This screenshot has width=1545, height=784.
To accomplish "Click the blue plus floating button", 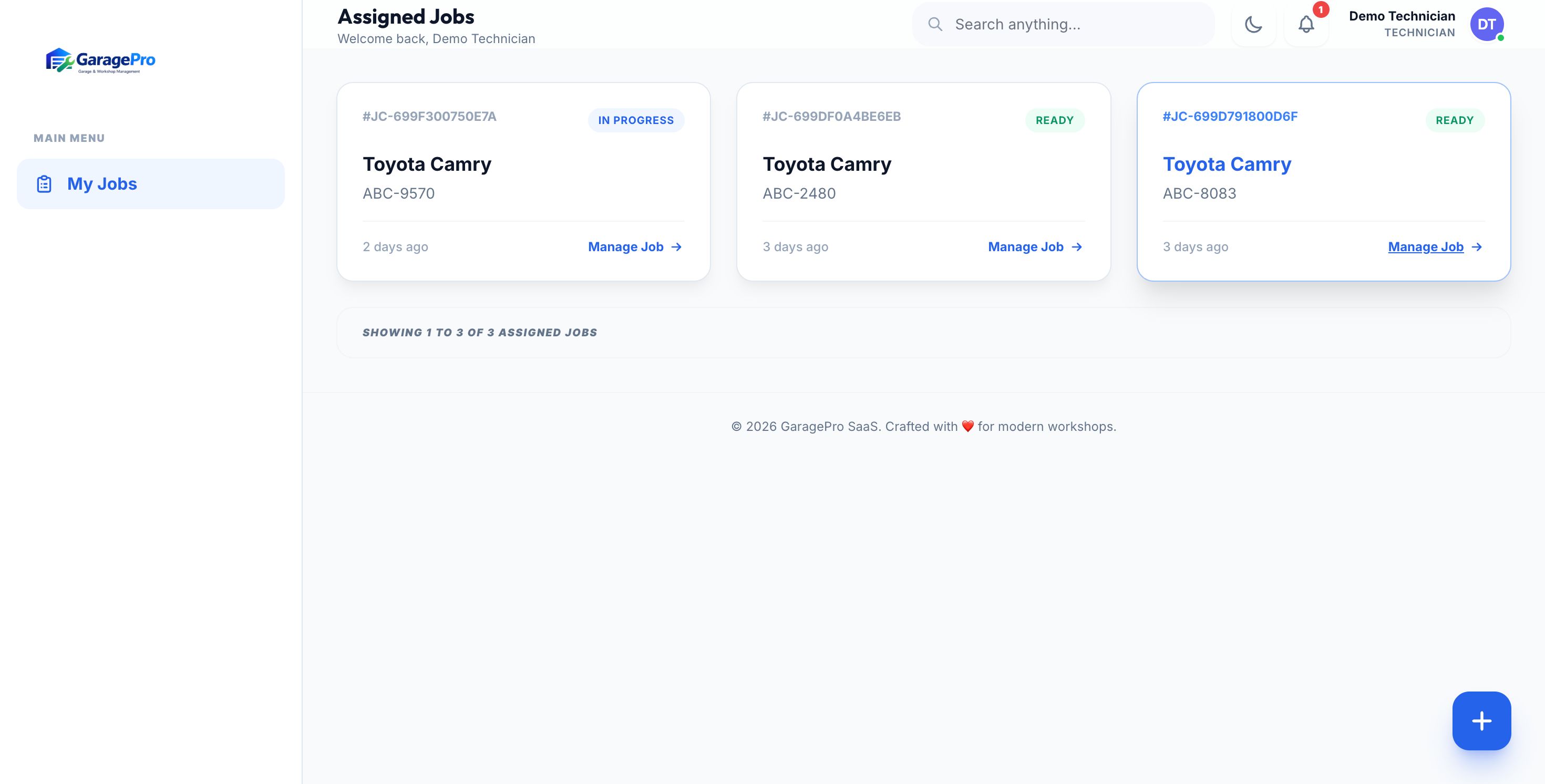I will (x=1481, y=720).
